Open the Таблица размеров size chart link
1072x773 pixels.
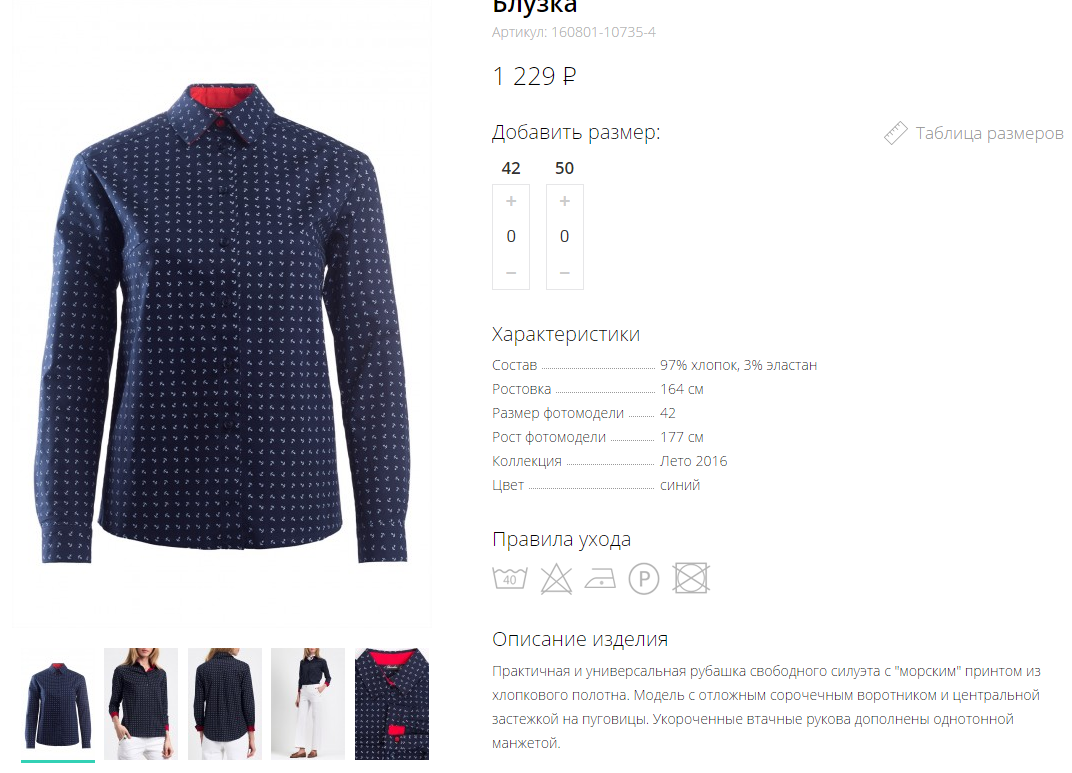(x=989, y=133)
